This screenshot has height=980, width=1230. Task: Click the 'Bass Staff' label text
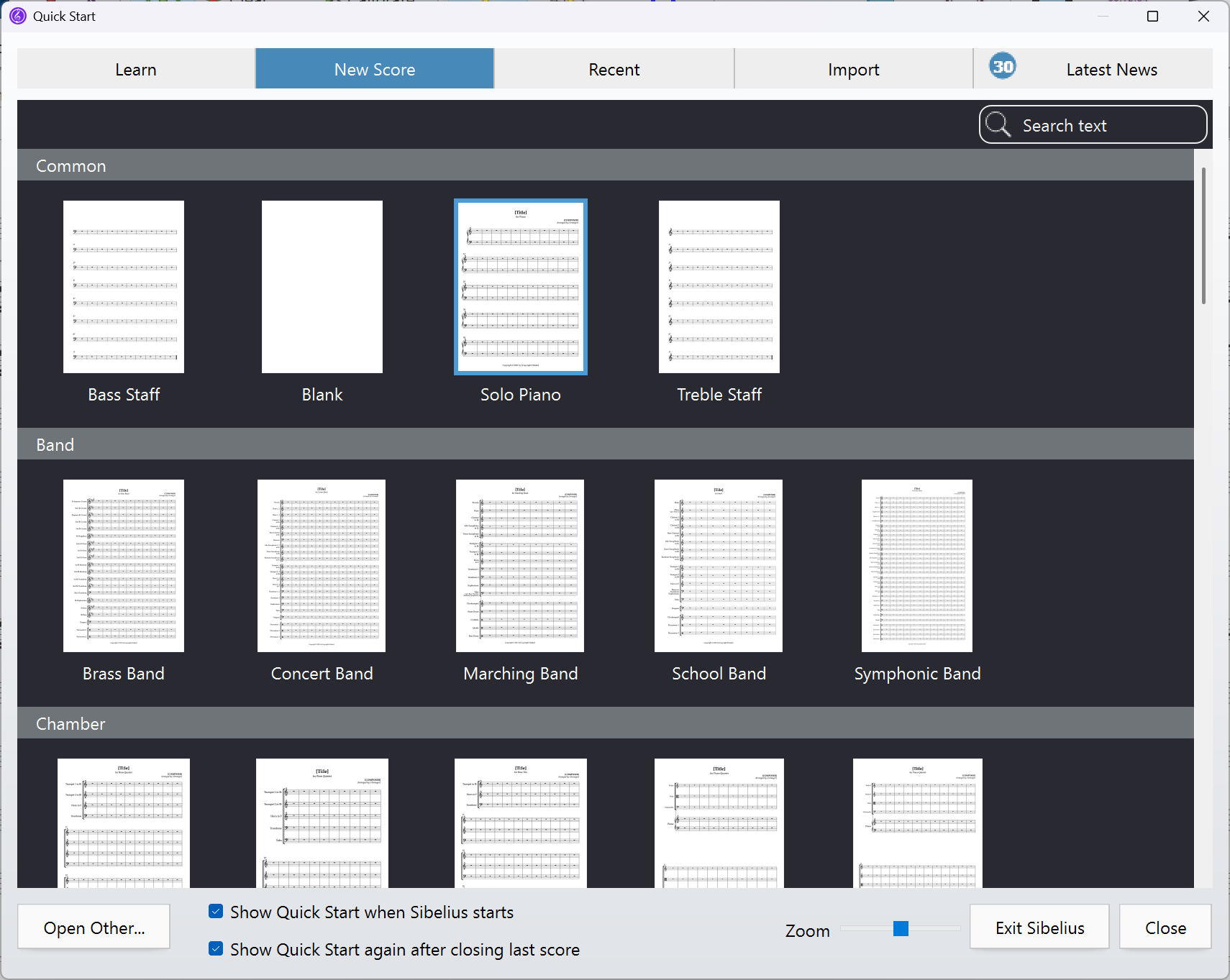pos(124,395)
